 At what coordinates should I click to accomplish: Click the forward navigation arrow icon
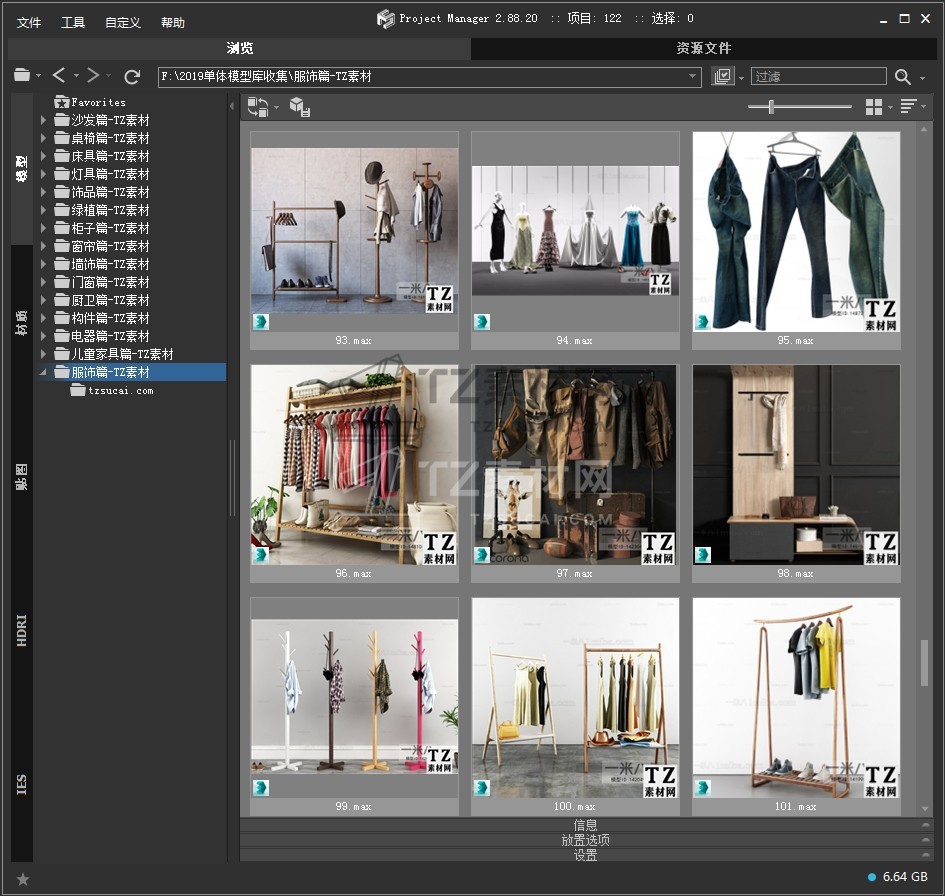pyautogui.click(x=93, y=76)
